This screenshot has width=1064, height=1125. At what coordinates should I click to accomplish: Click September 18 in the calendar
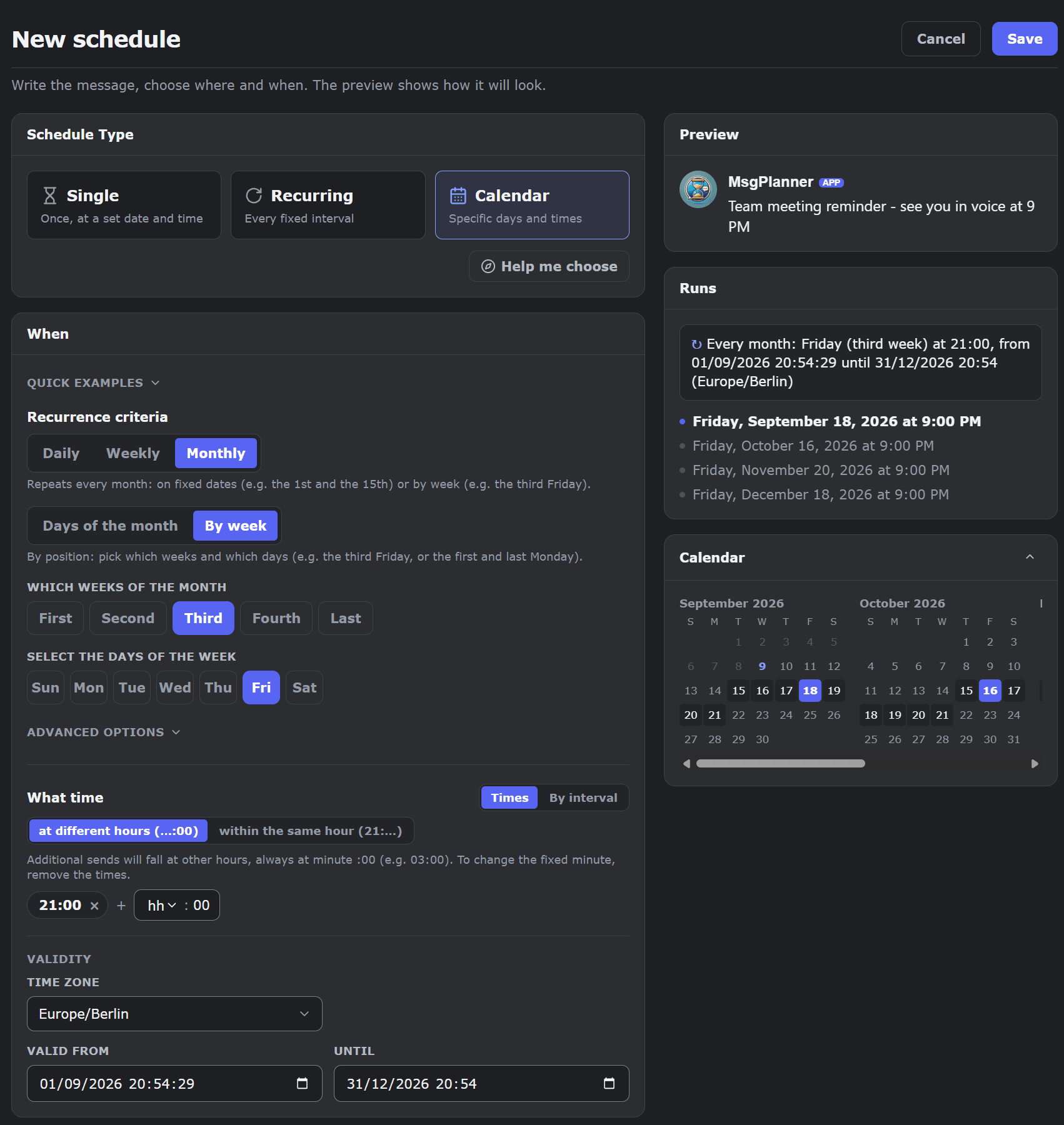[x=810, y=691]
